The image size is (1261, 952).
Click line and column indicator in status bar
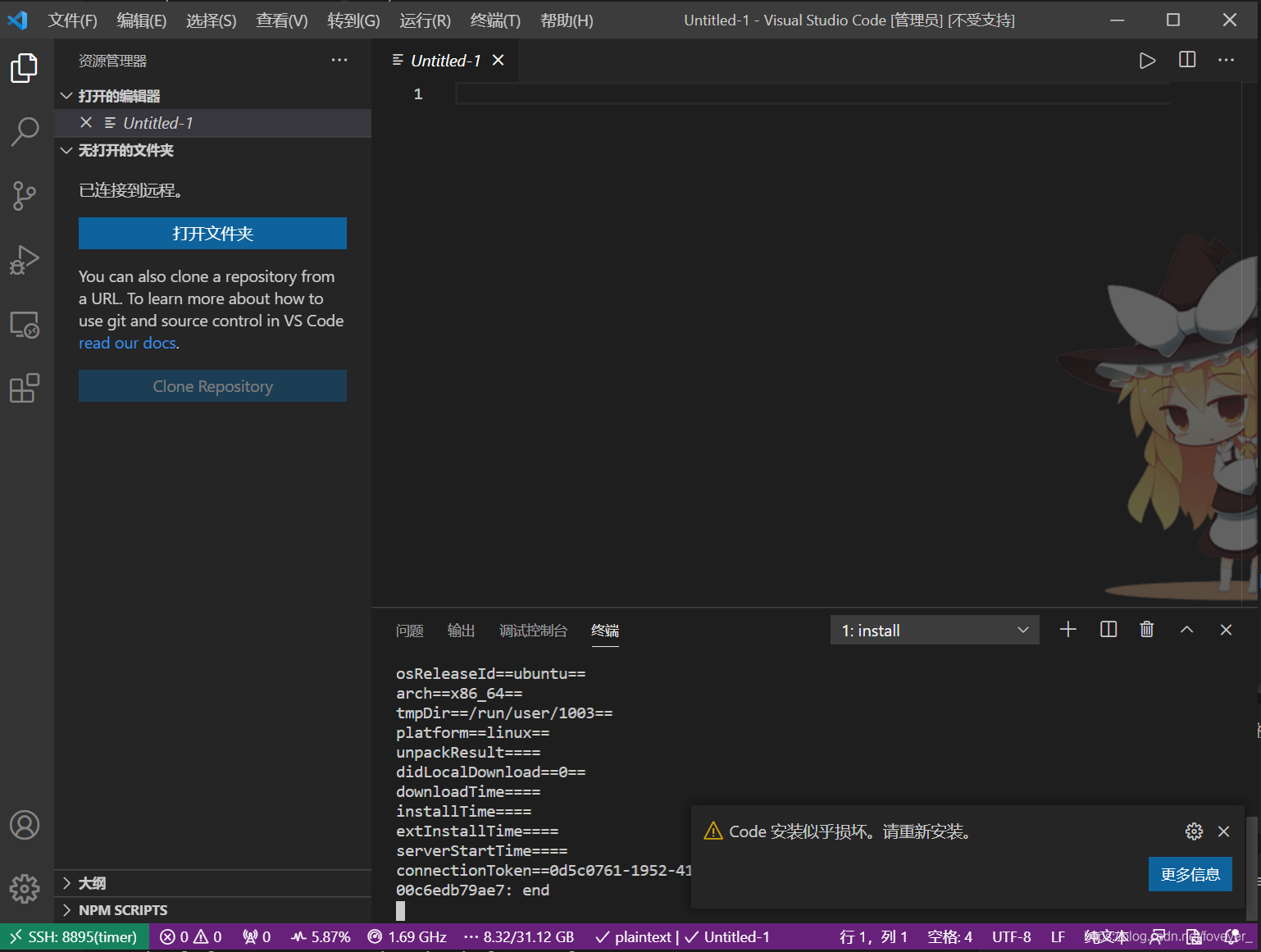pyautogui.click(x=873, y=937)
